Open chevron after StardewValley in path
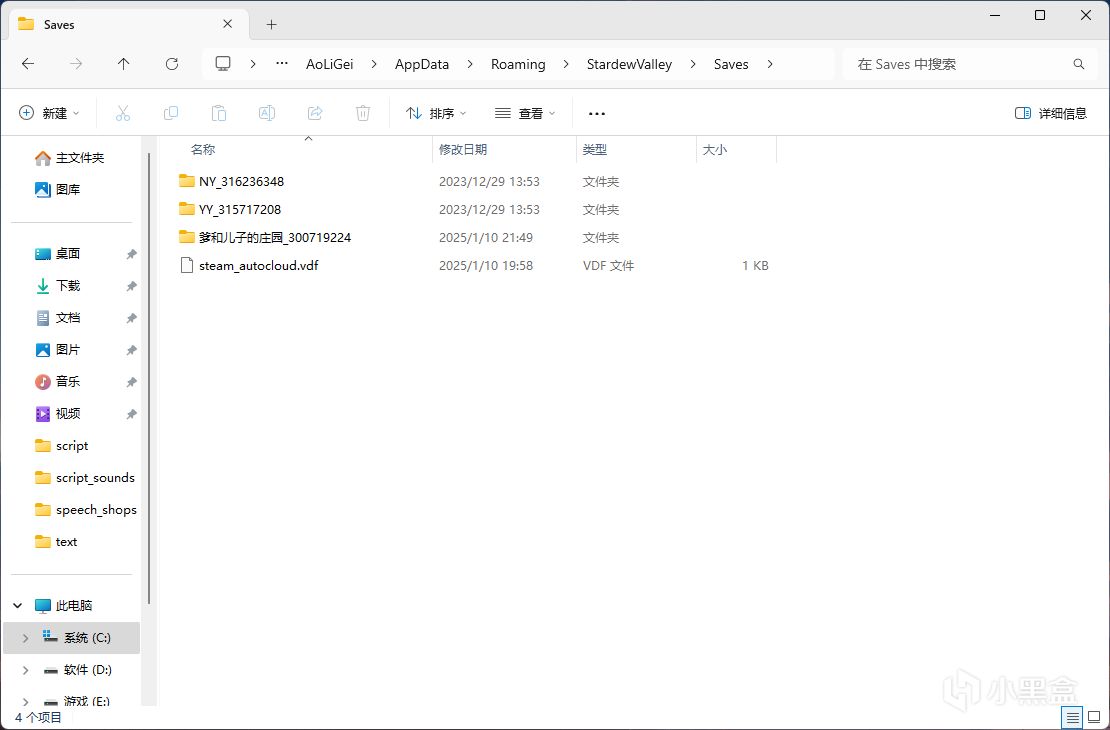Viewport: 1110px width, 730px height. (x=692, y=64)
